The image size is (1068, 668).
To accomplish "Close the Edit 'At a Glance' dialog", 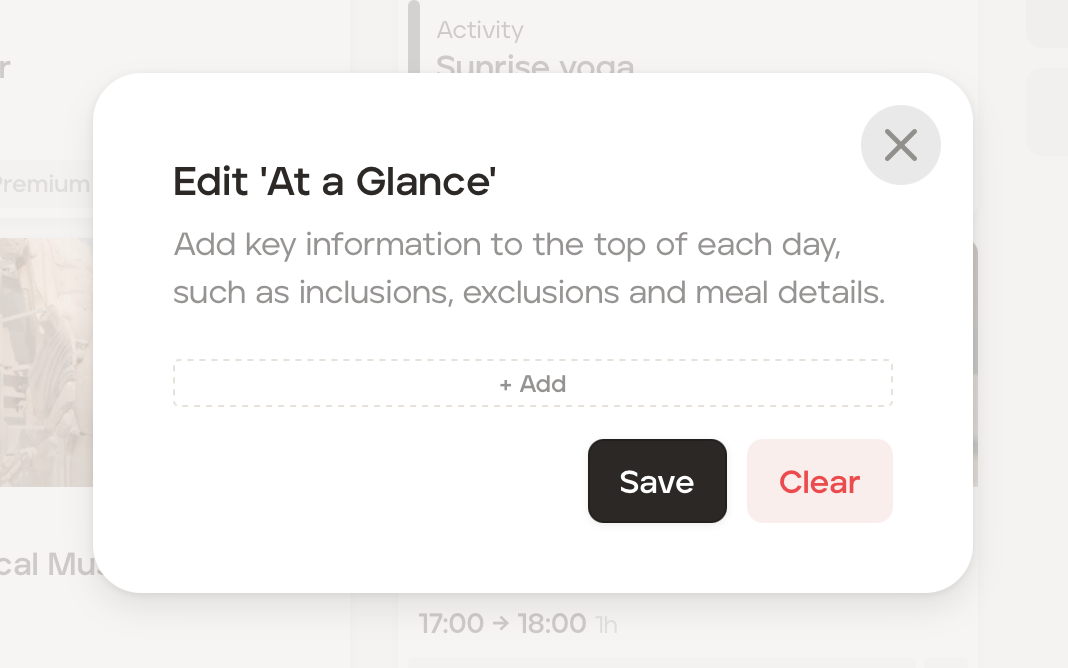I will 900,145.
